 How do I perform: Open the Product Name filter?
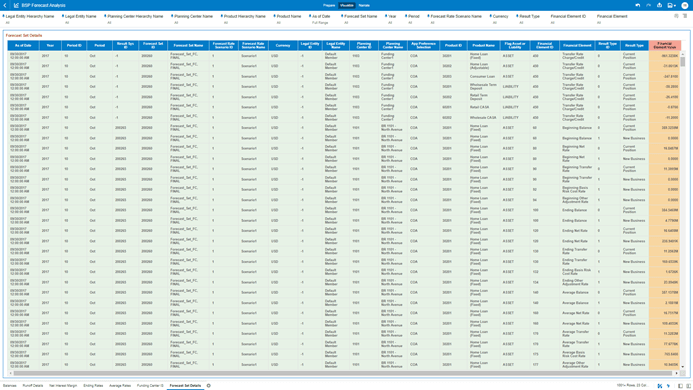(x=288, y=19)
